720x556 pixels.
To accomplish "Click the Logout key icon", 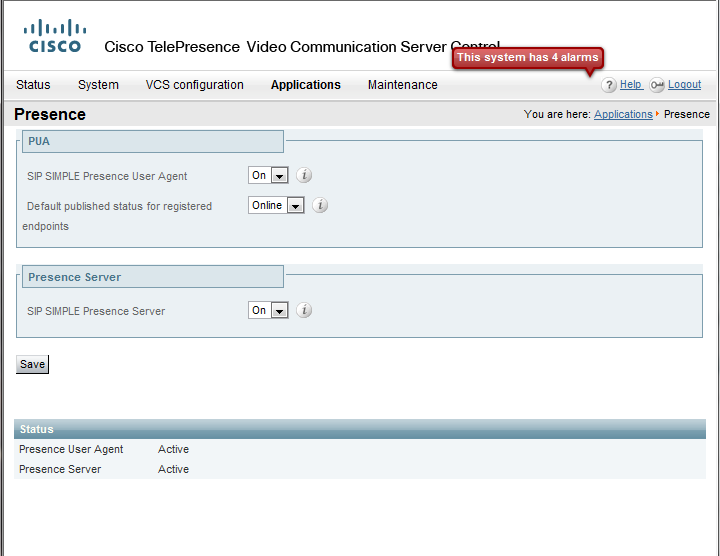I will (x=657, y=85).
